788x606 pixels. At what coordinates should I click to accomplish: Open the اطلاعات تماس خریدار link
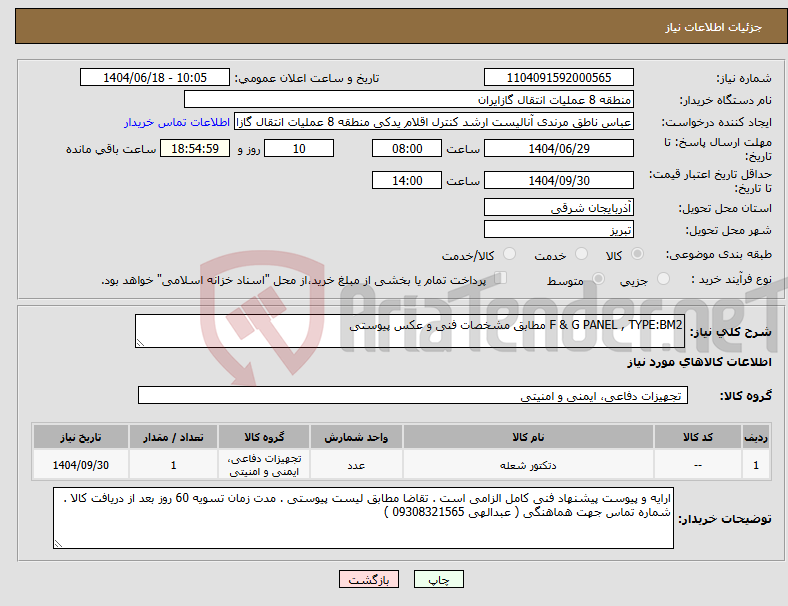(x=177, y=122)
